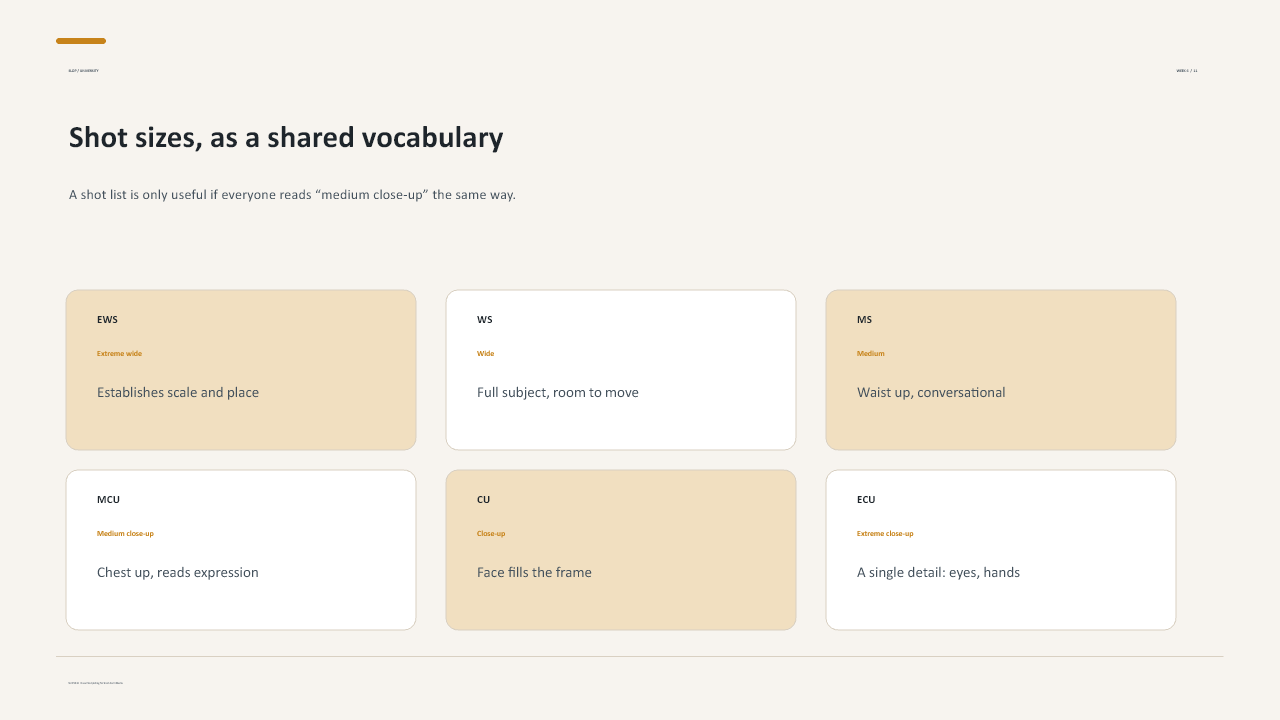
Task: Click the "CU" abbreviation label
Action: (x=484, y=500)
